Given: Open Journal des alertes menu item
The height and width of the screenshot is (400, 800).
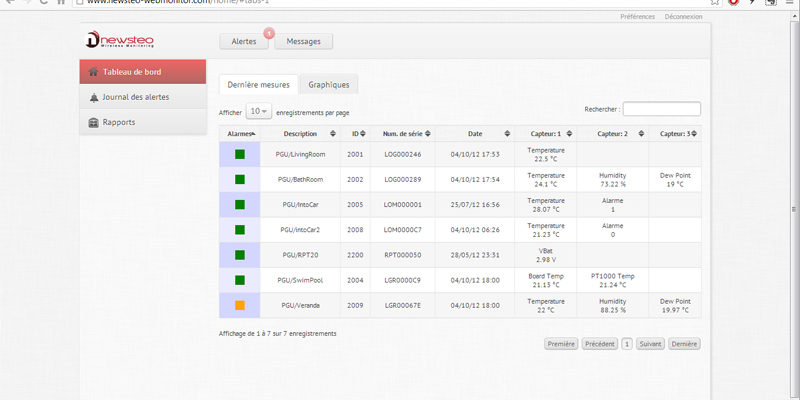Looking at the screenshot, I should tap(143, 97).
